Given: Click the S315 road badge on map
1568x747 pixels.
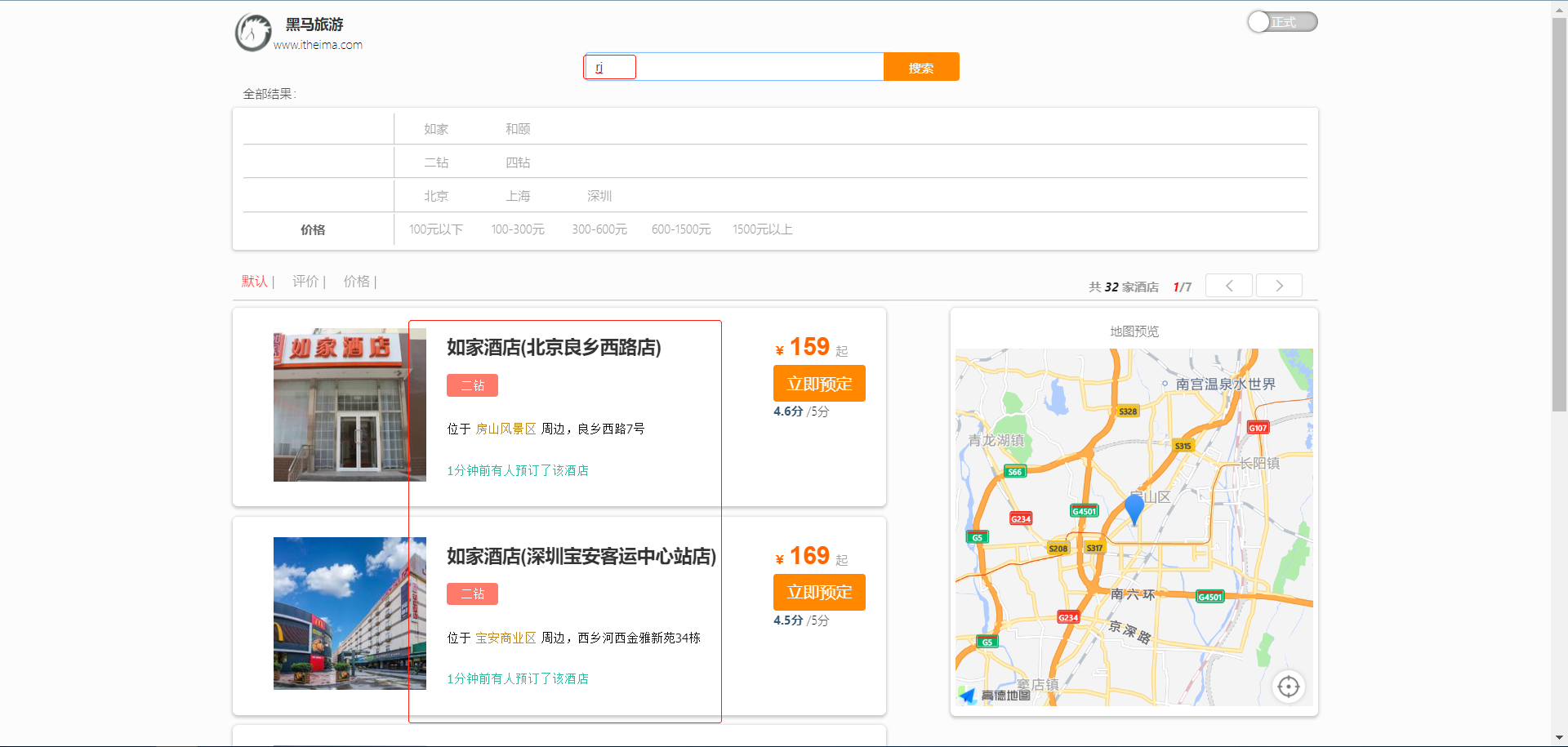Looking at the screenshot, I should point(1183,446).
